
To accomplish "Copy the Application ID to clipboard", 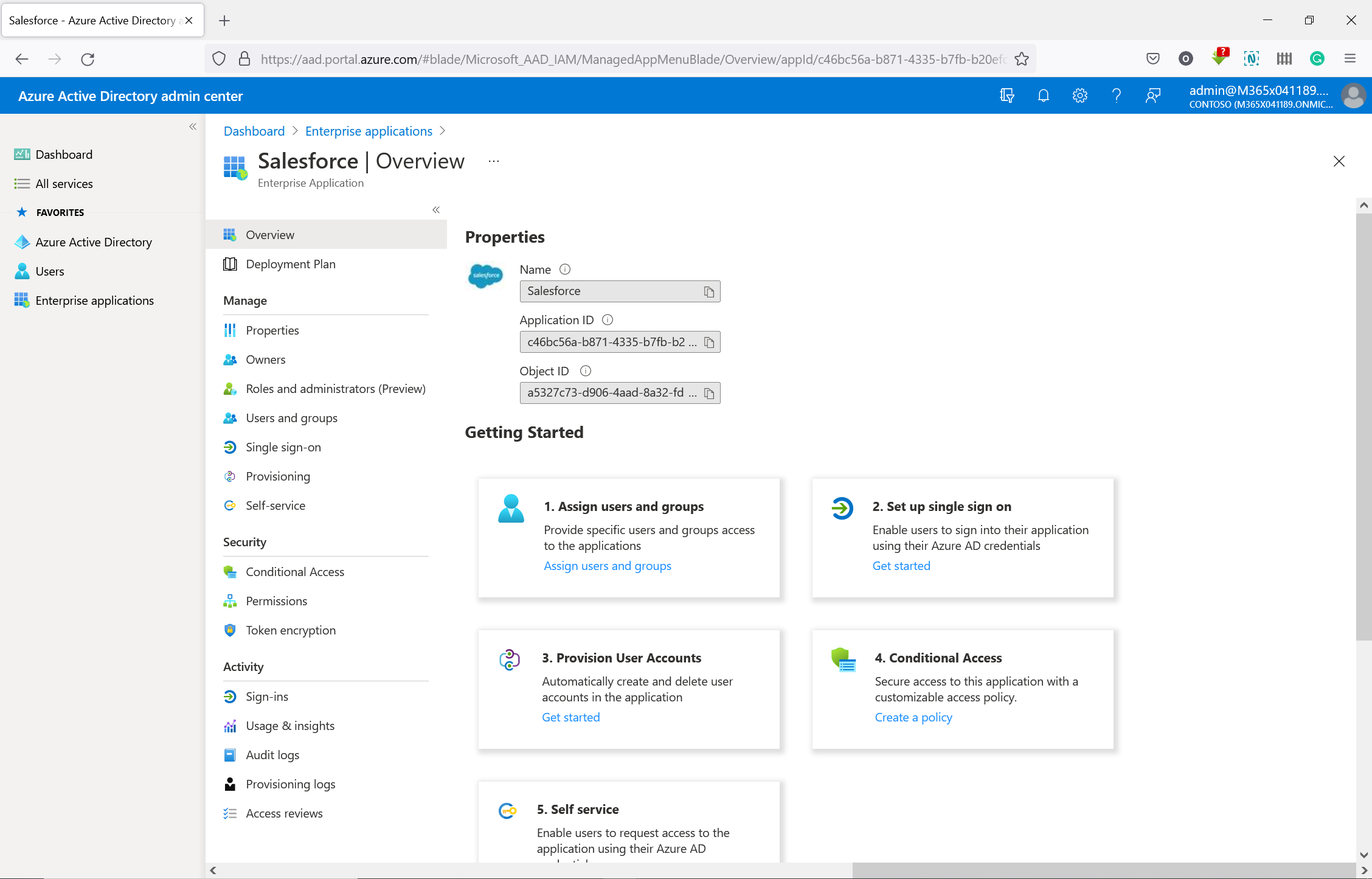I will (709, 342).
